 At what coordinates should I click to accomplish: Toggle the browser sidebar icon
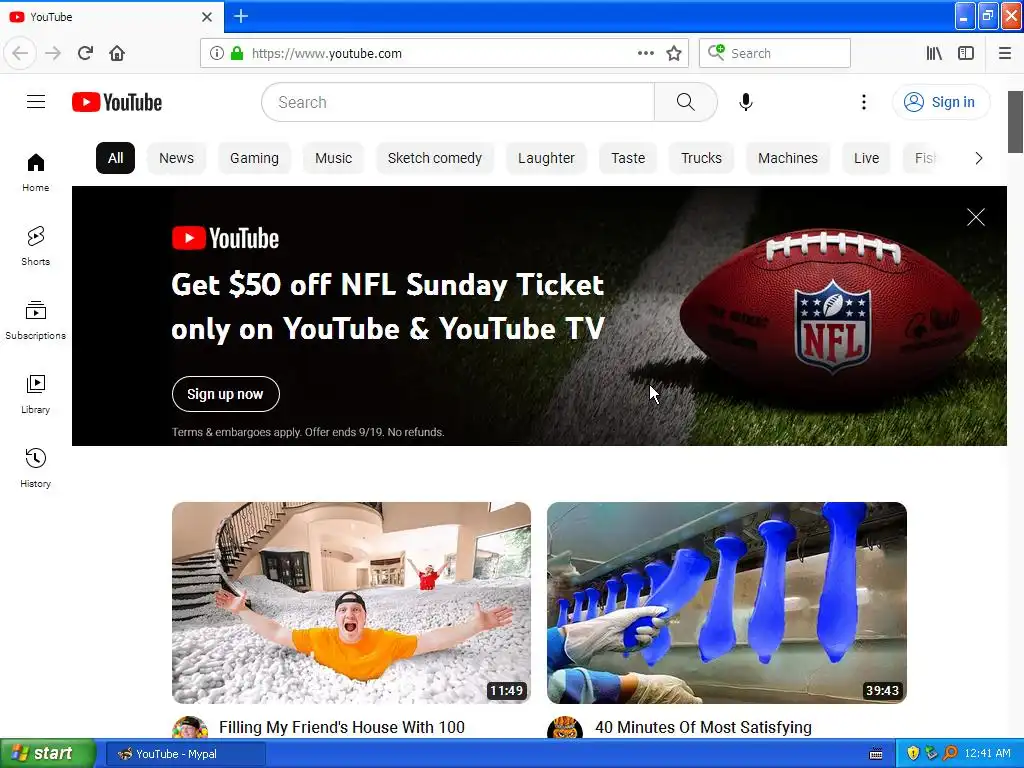(x=966, y=53)
